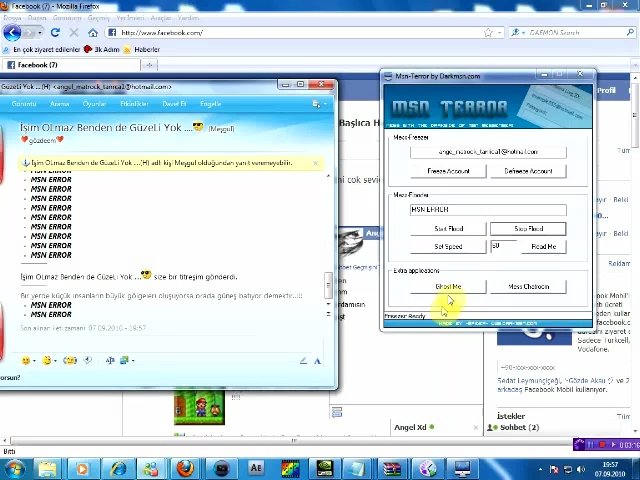Launch Windows Media Player from taskbar
Image resolution: width=640 pixels, height=480 pixels.
pos(82,469)
